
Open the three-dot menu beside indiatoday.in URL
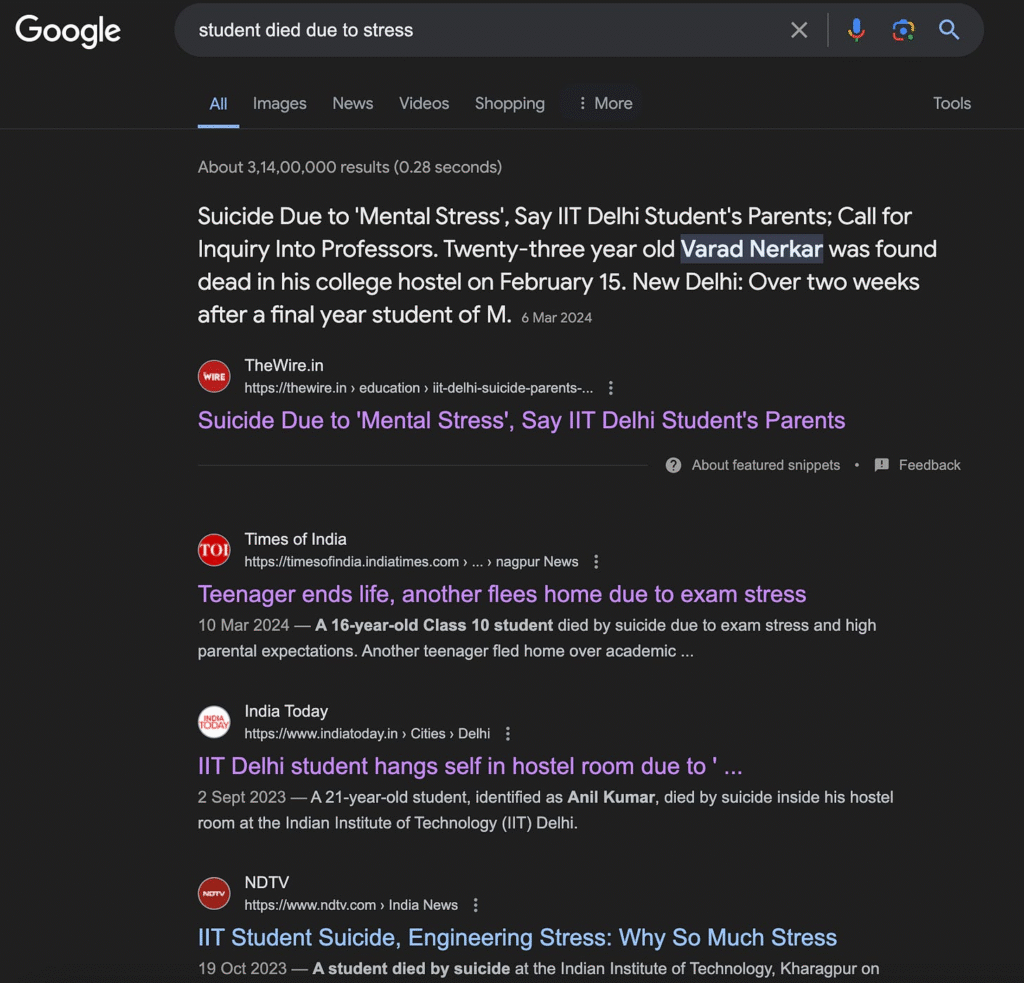coord(507,733)
